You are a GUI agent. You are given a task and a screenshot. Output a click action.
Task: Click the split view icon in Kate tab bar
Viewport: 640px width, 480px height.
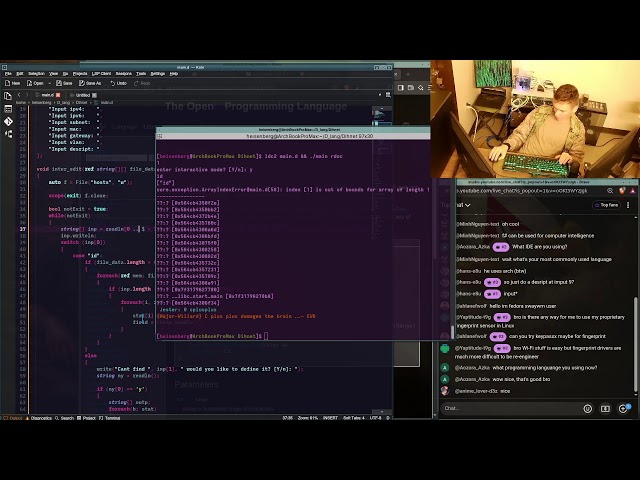(x=388, y=95)
